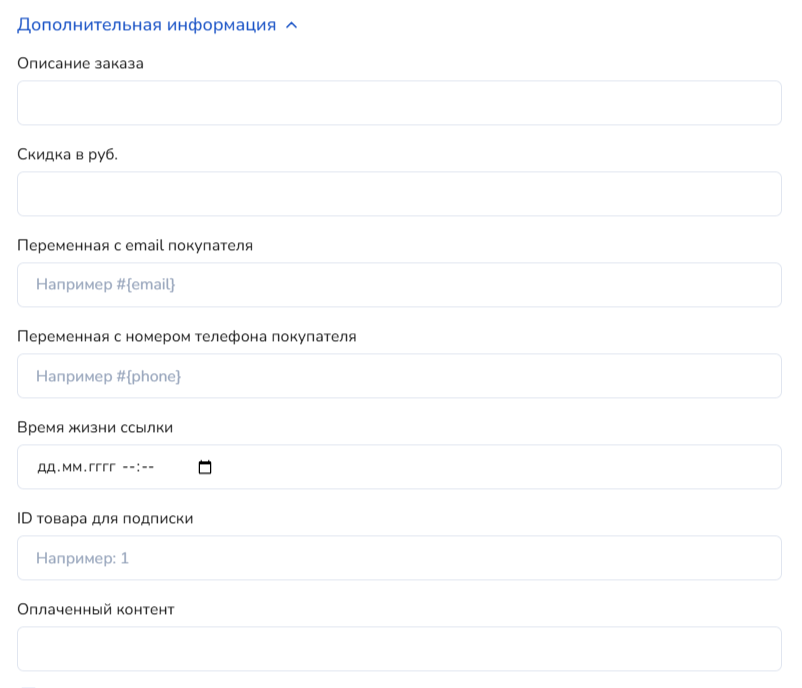Image resolution: width=802 pixels, height=688 pixels.
Task: Click the Скидка в руб. label
Action: pyautogui.click(x=68, y=155)
